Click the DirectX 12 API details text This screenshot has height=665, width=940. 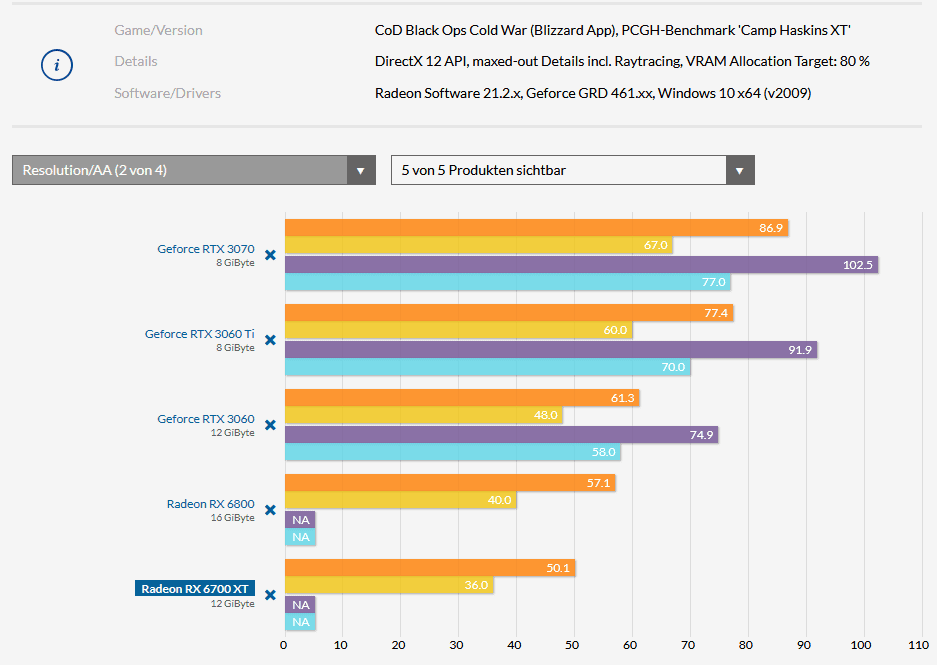(622, 62)
